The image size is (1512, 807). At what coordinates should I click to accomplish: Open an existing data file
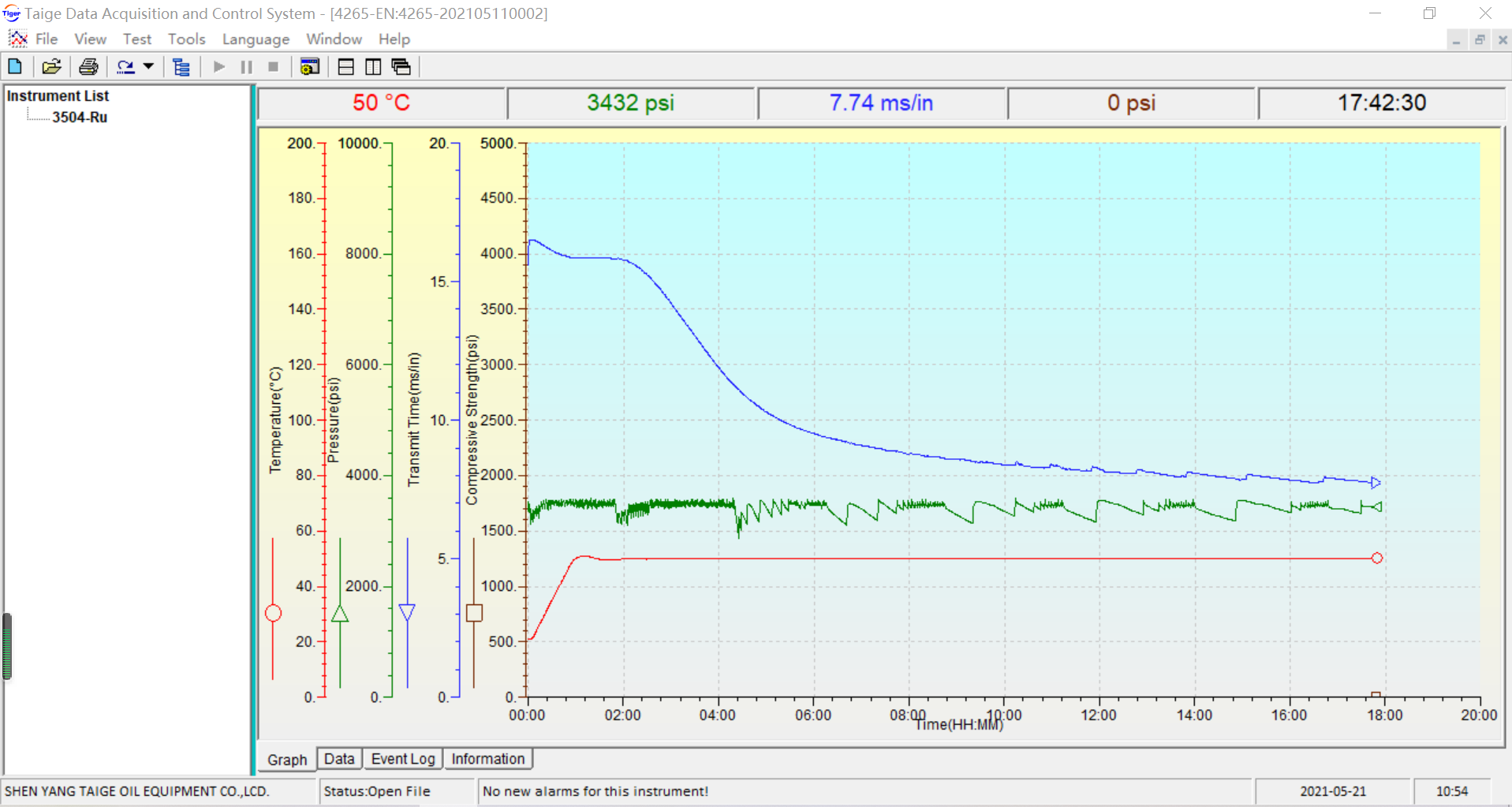point(50,66)
